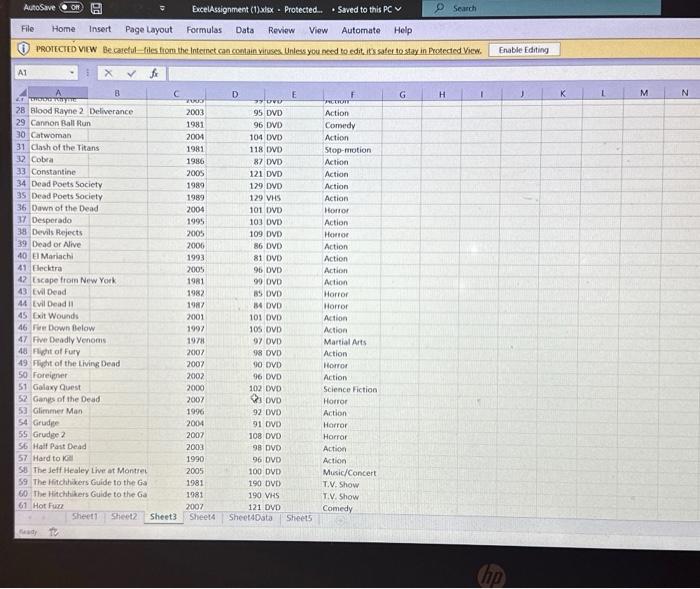Open the Insert ribbon tab
The height and width of the screenshot is (589, 700).
tap(100, 29)
